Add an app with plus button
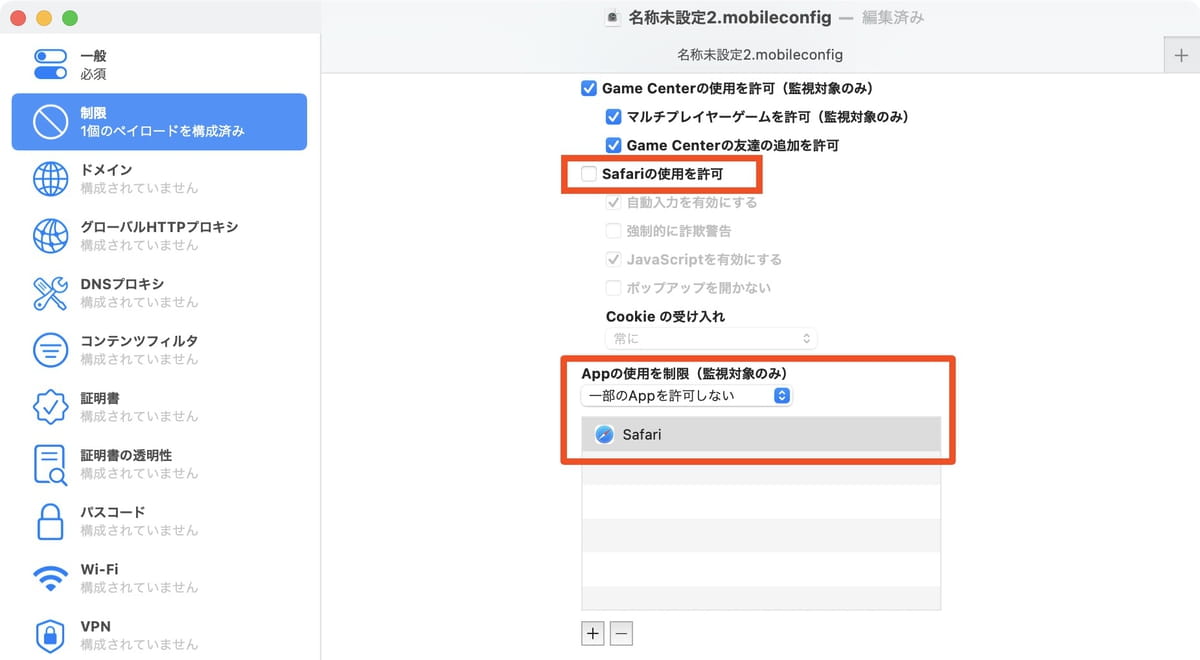The width and height of the screenshot is (1200, 660). click(593, 633)
